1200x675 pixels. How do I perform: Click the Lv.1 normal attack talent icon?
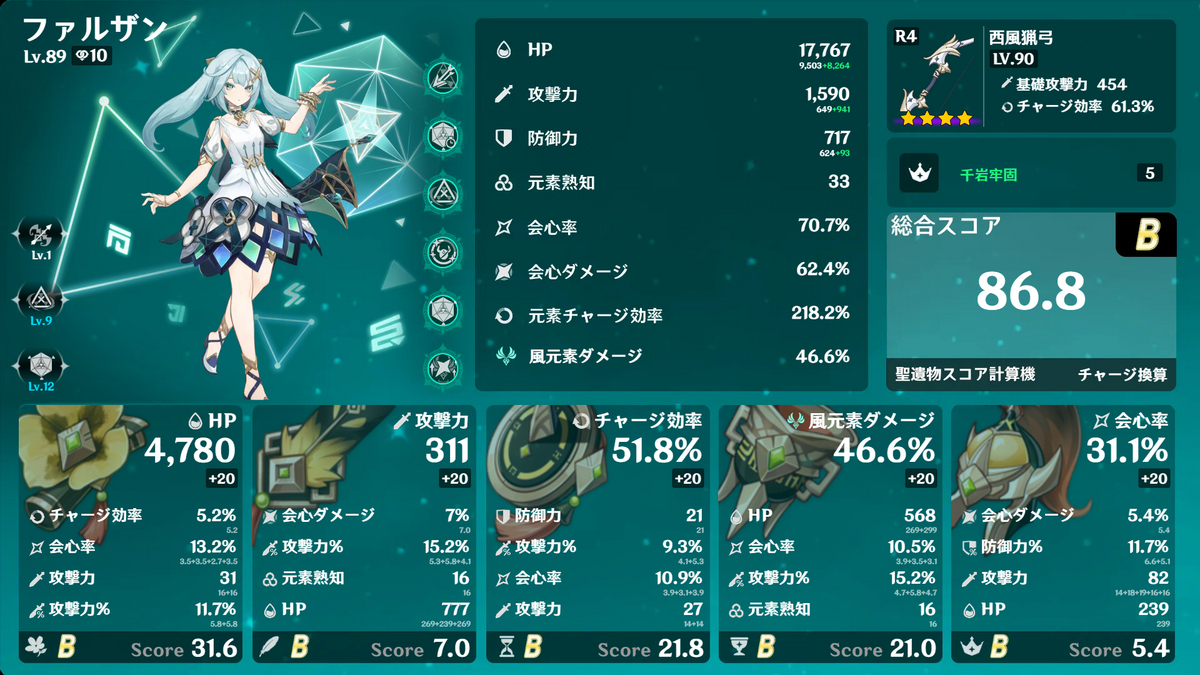[38, 236]
